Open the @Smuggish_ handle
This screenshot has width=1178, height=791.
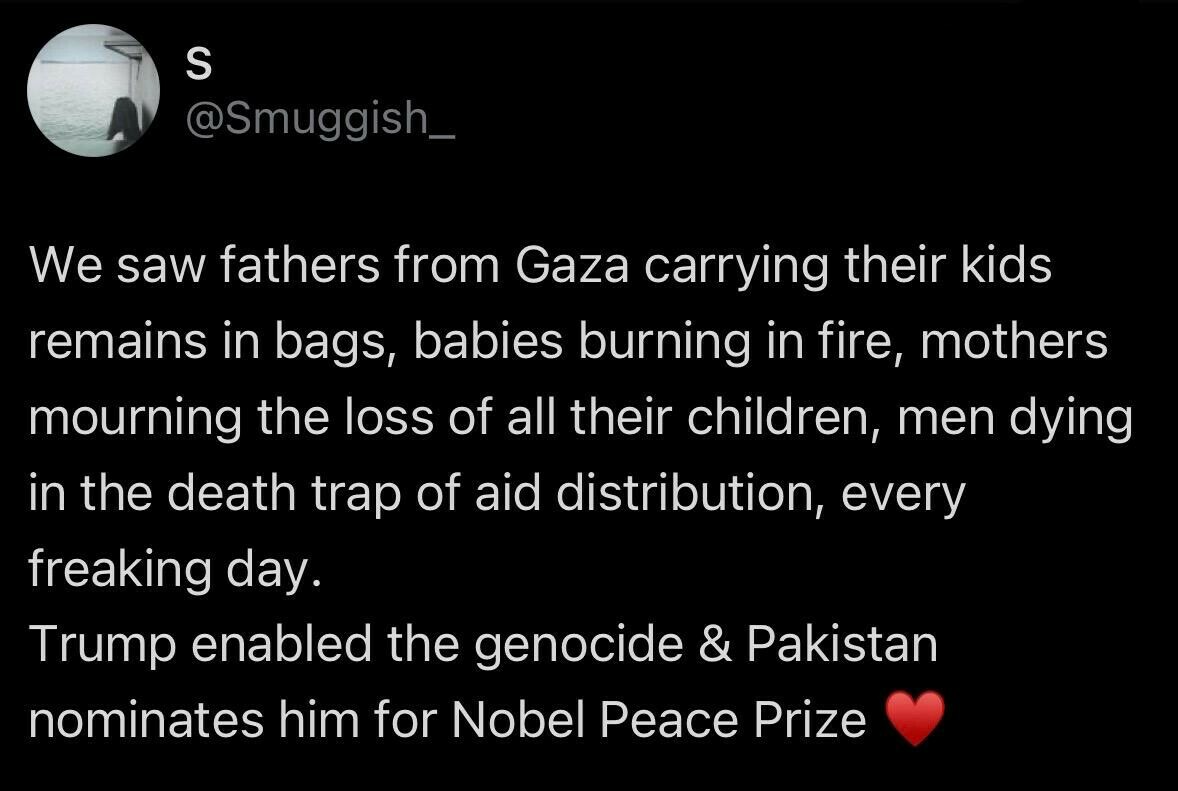[320, 119]
